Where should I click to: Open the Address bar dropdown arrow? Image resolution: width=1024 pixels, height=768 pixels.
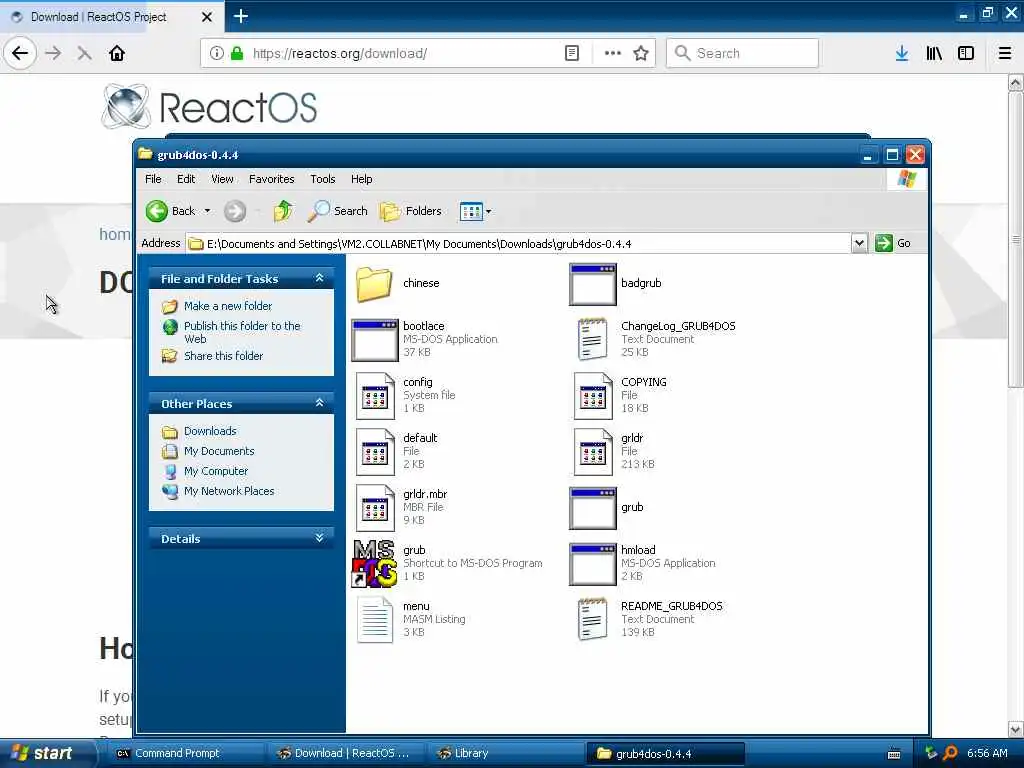[859, 244]
